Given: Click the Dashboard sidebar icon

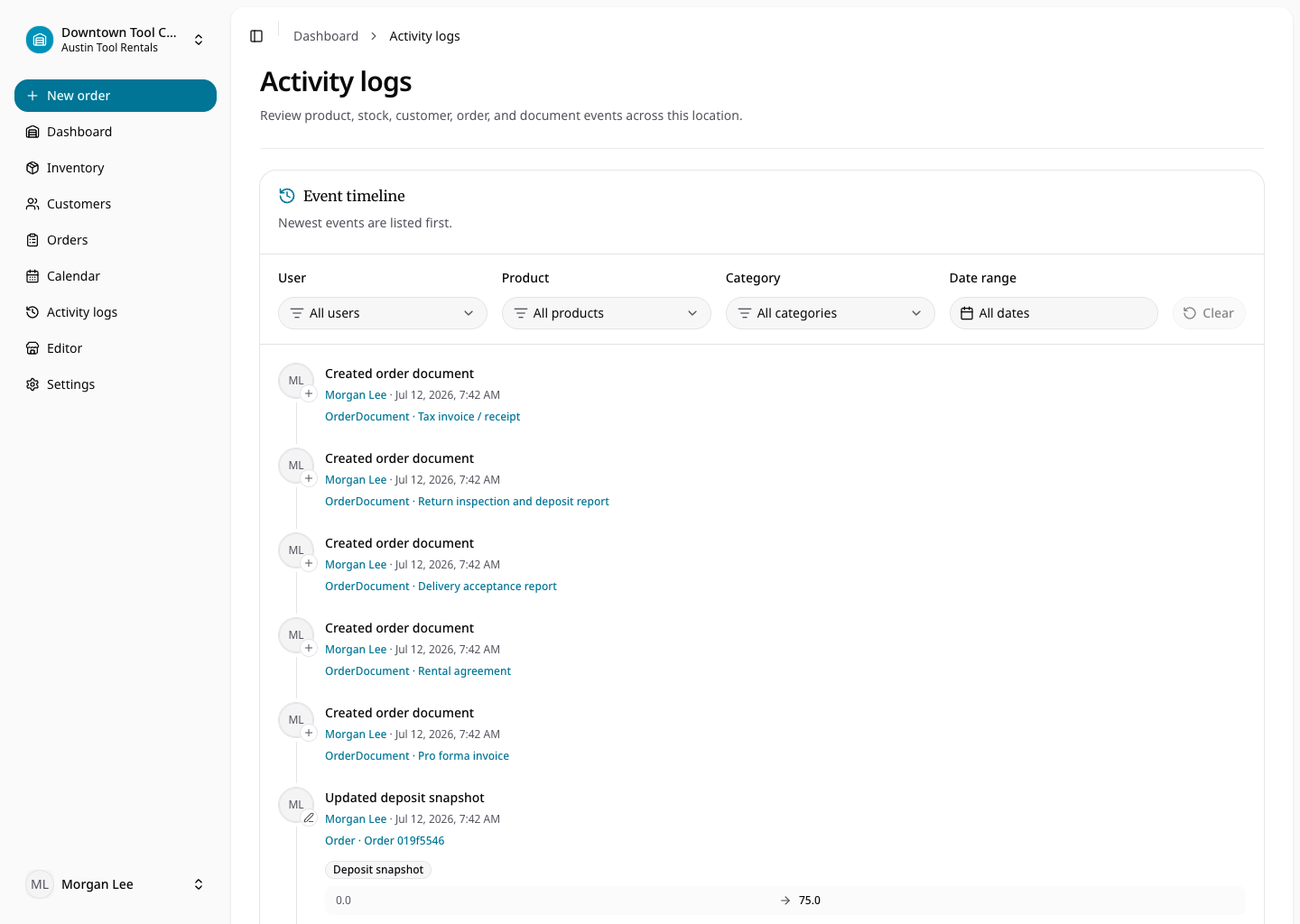Looking at the screenshot, I should point(32,132).
